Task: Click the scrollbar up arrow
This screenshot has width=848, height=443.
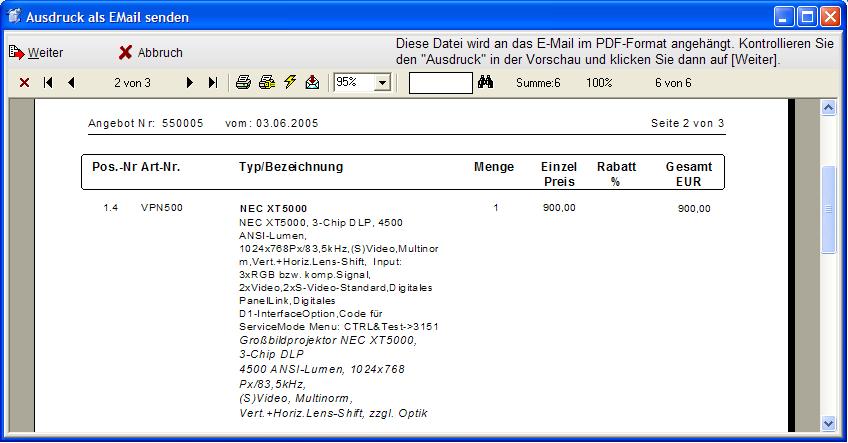Action: click(x=828, y=107)
